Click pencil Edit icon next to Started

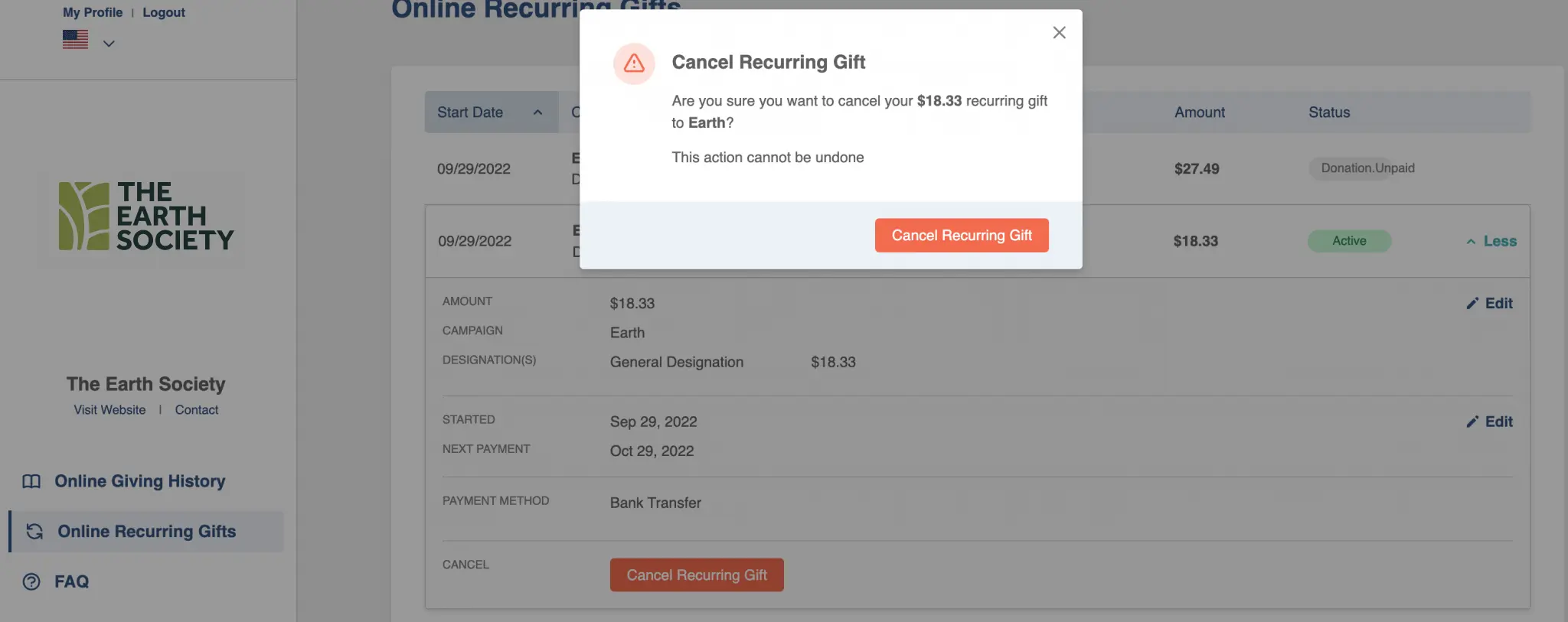(x=1472, y=422)
